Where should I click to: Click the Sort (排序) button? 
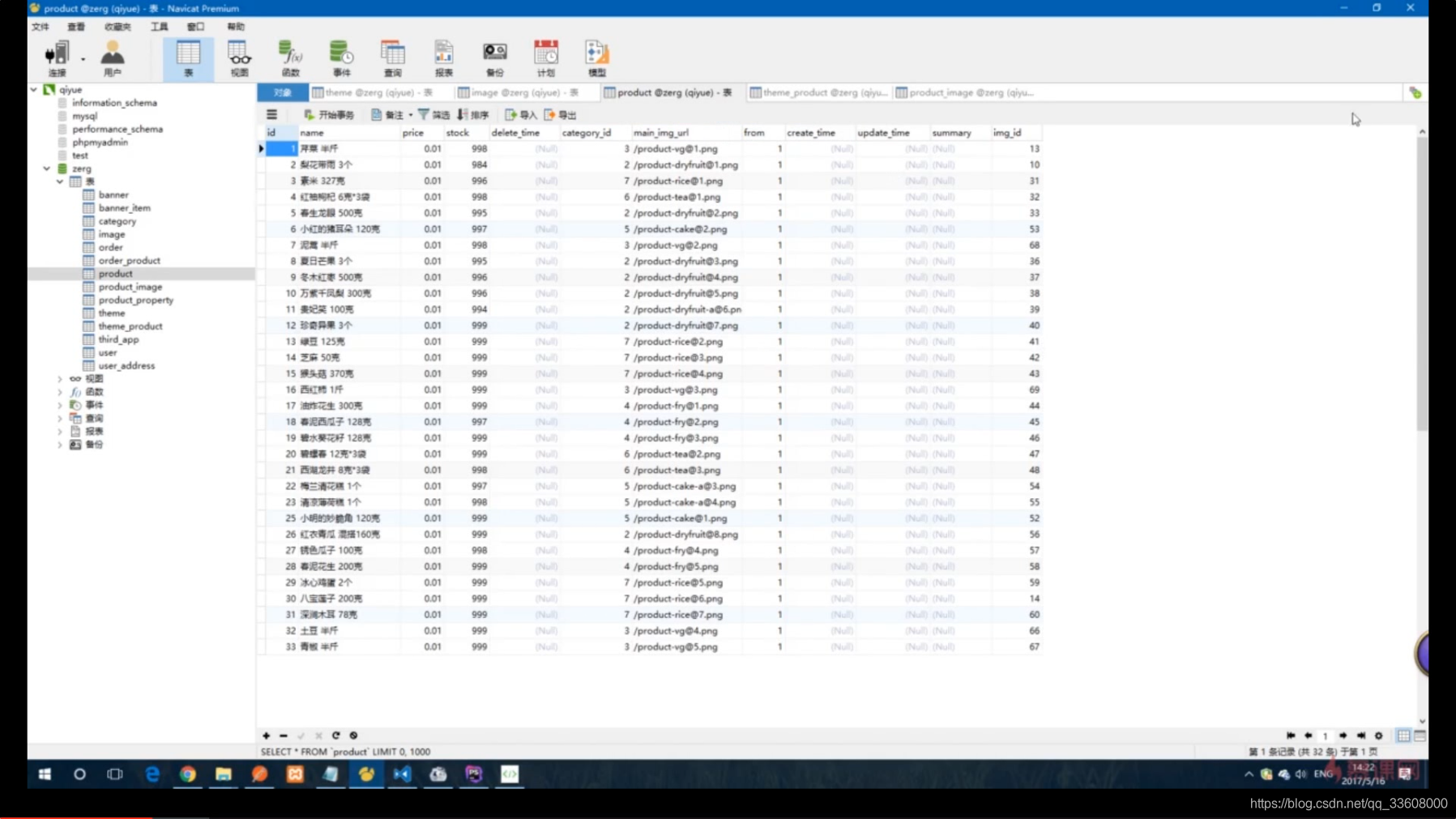pyautogui.click(x=472, y=115)
